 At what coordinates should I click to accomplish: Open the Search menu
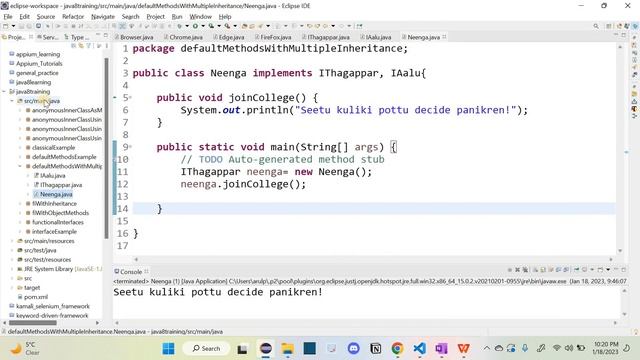coord(131,17)
